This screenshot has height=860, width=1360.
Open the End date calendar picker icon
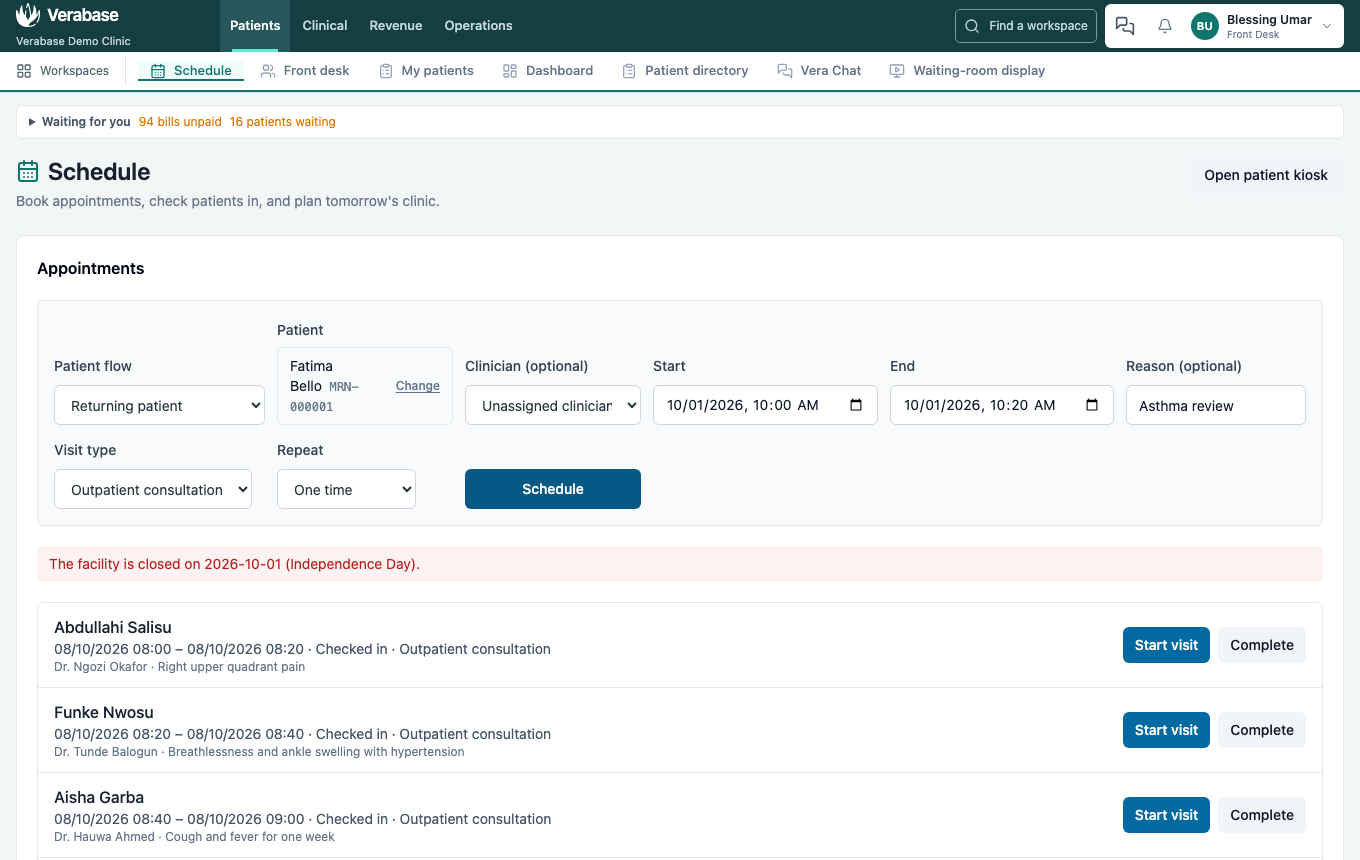click(1092, 405)
